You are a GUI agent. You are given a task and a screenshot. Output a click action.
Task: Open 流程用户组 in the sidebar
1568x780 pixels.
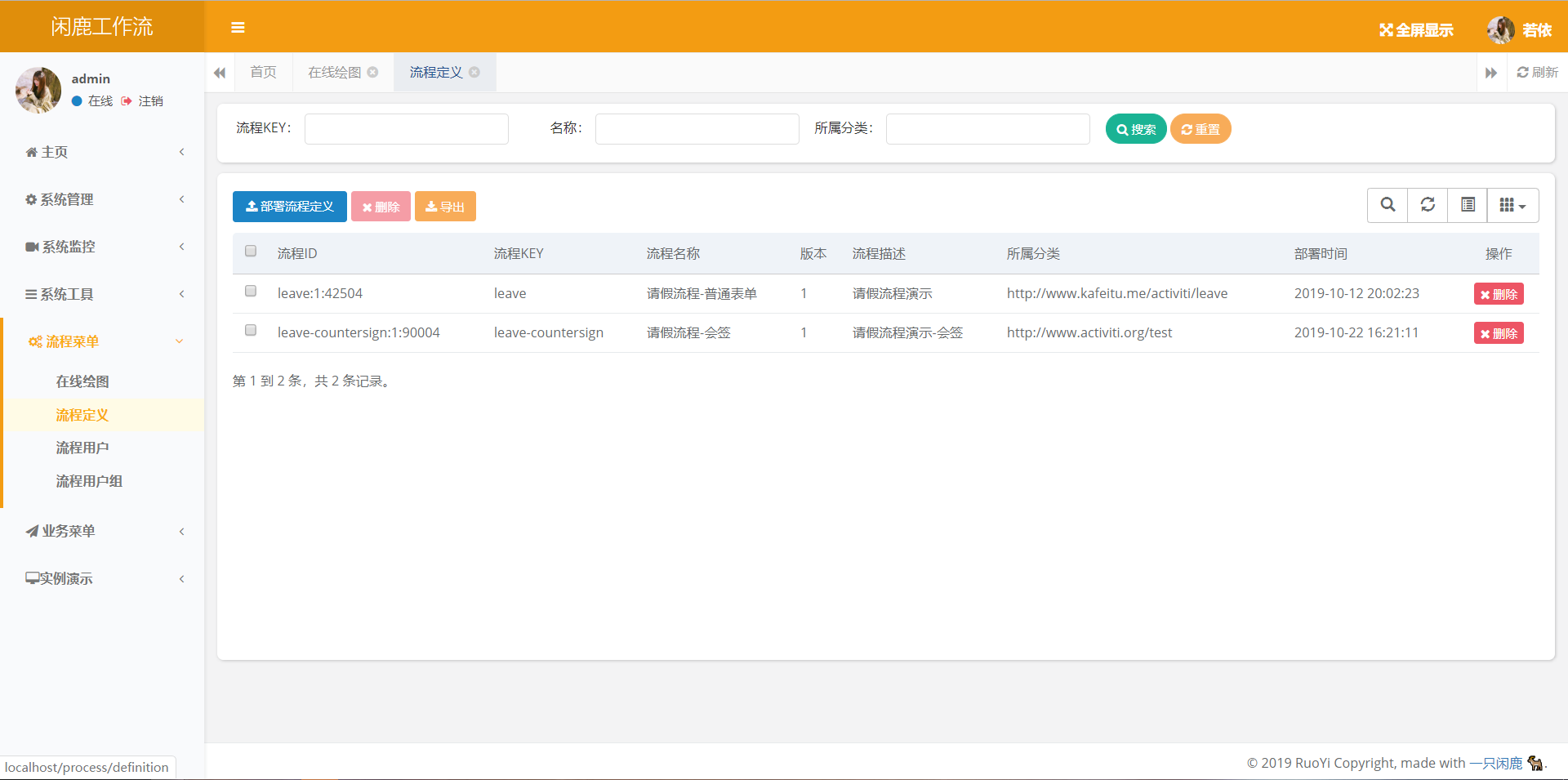(x=89, y=481)
